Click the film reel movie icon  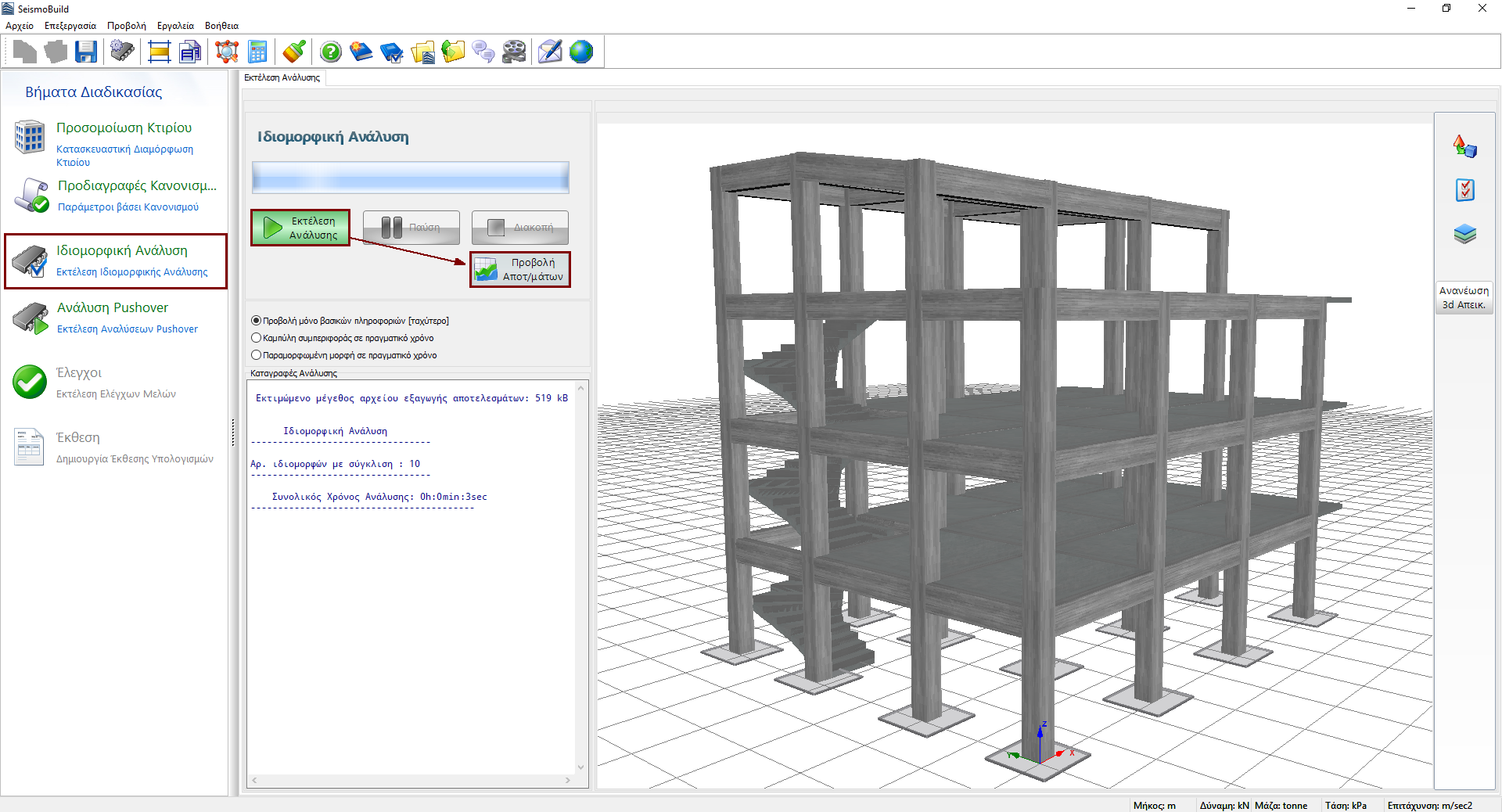[514, 52]
